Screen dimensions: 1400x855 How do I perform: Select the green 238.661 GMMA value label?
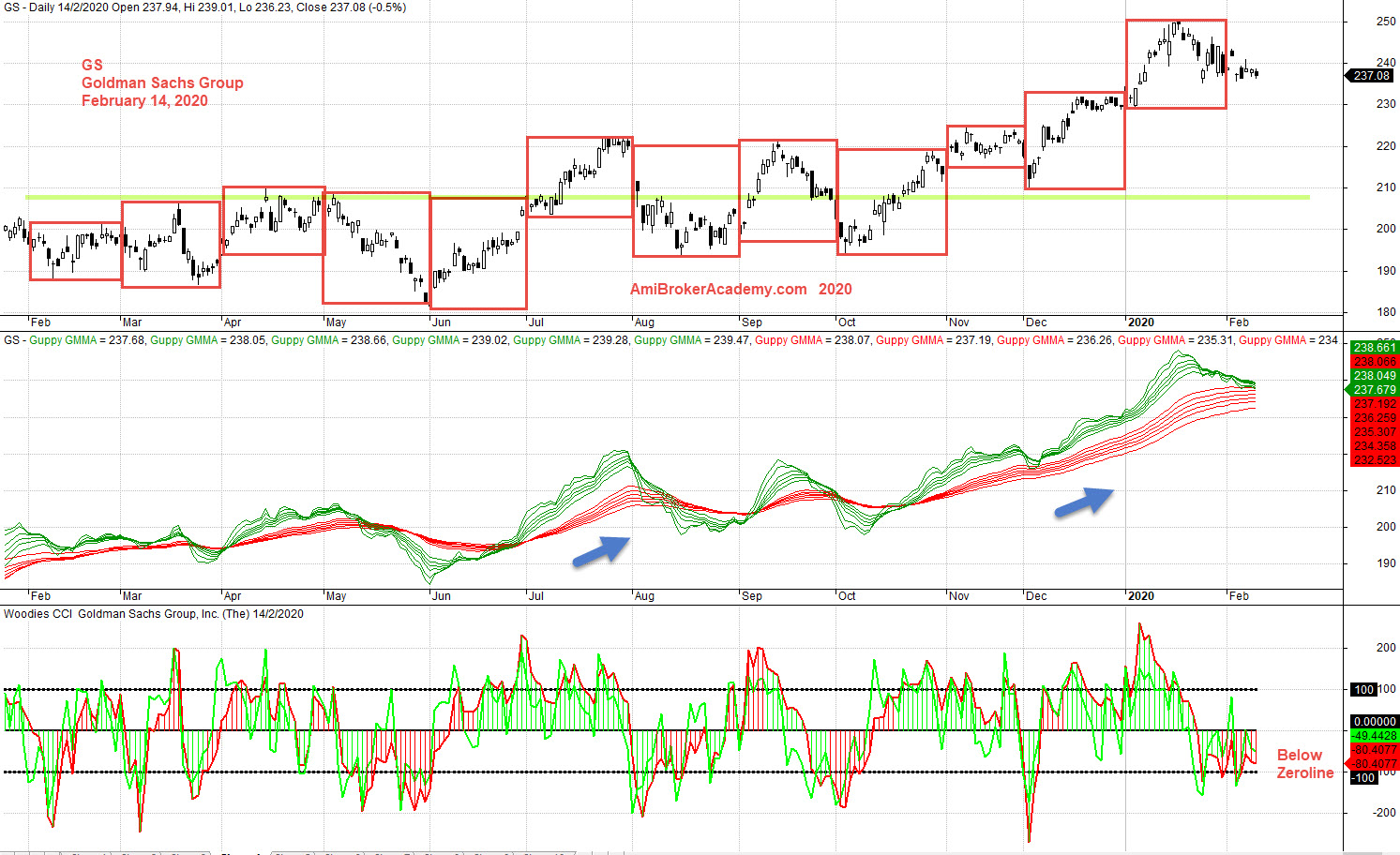(1375, 348)
